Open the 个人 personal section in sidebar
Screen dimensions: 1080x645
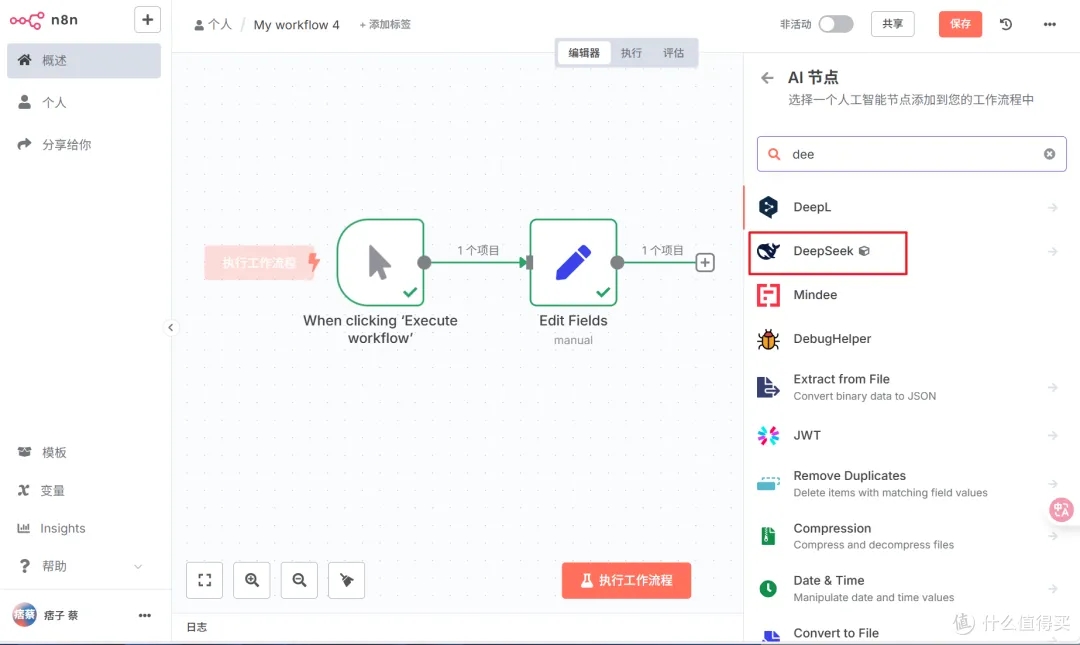pyautogui.click(x=84, y=103)
